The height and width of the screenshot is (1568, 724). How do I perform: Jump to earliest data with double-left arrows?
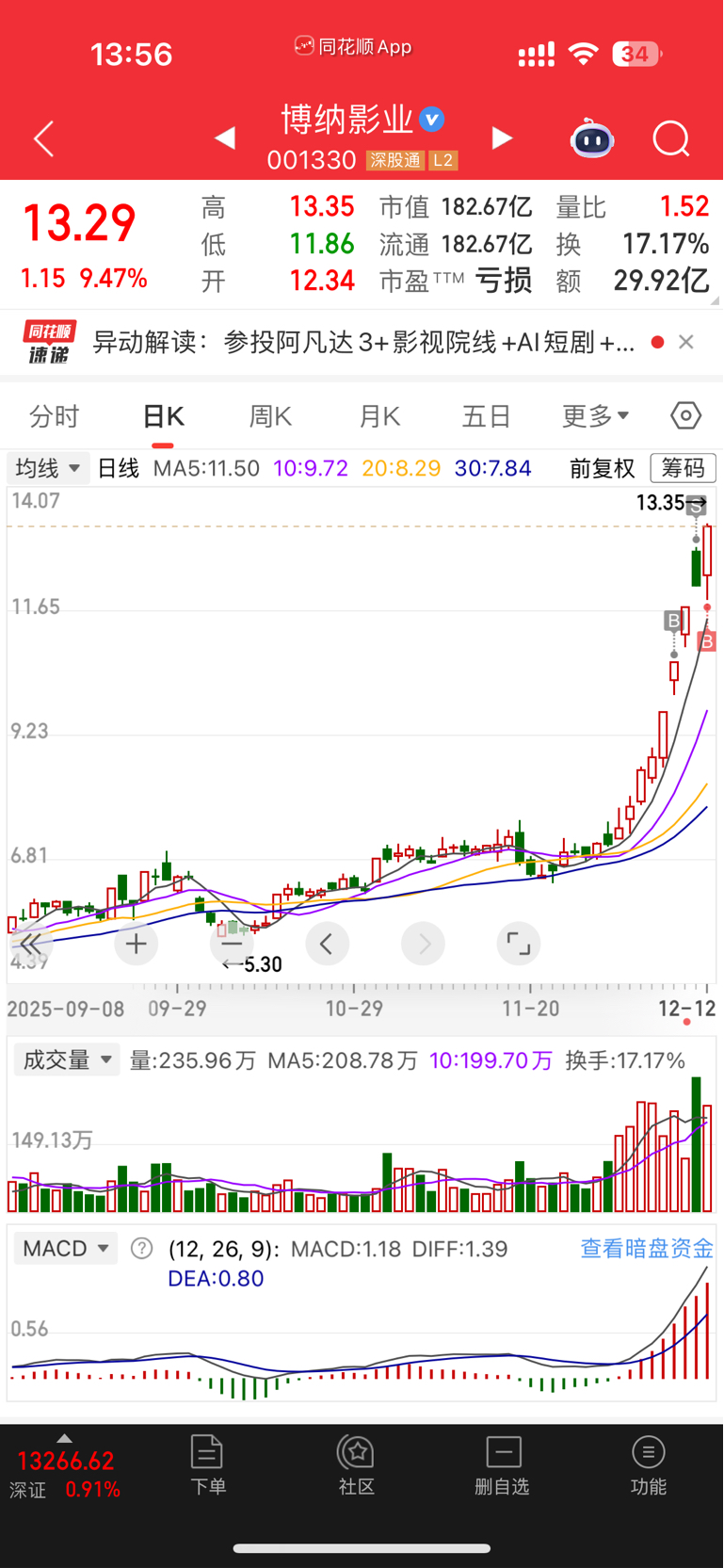click(x=30, y=944)
